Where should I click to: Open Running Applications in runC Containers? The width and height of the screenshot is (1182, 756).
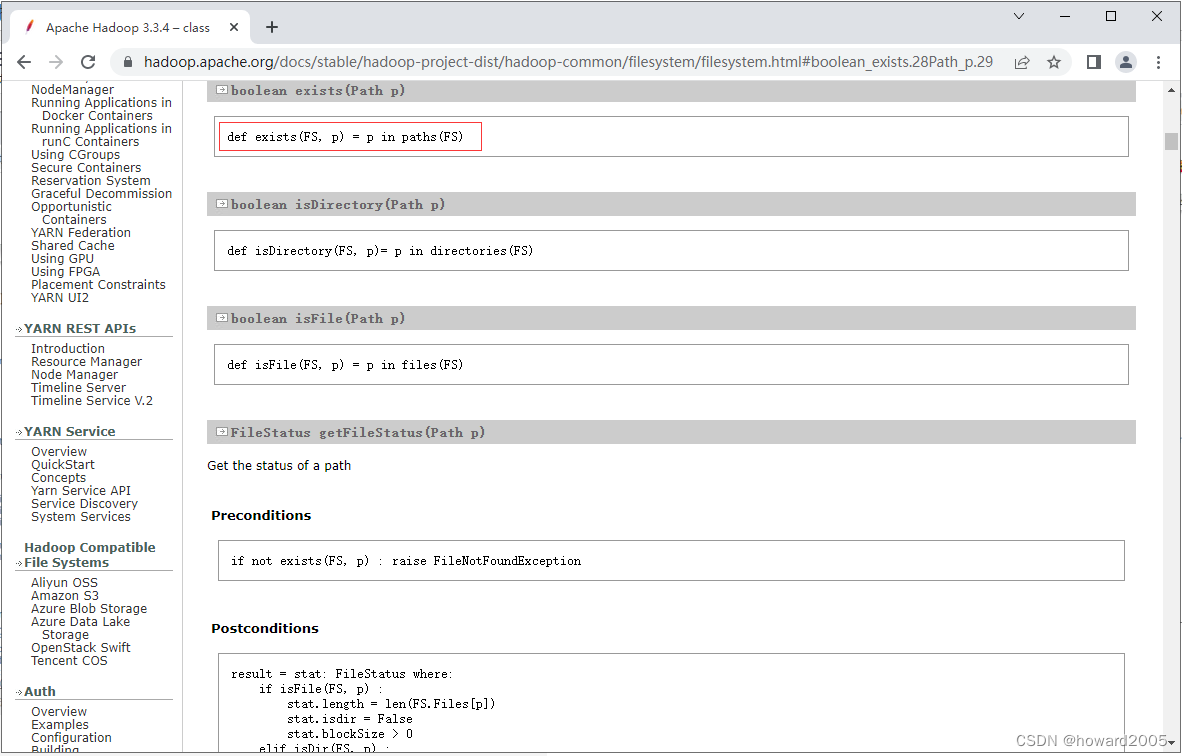(101, 135)
